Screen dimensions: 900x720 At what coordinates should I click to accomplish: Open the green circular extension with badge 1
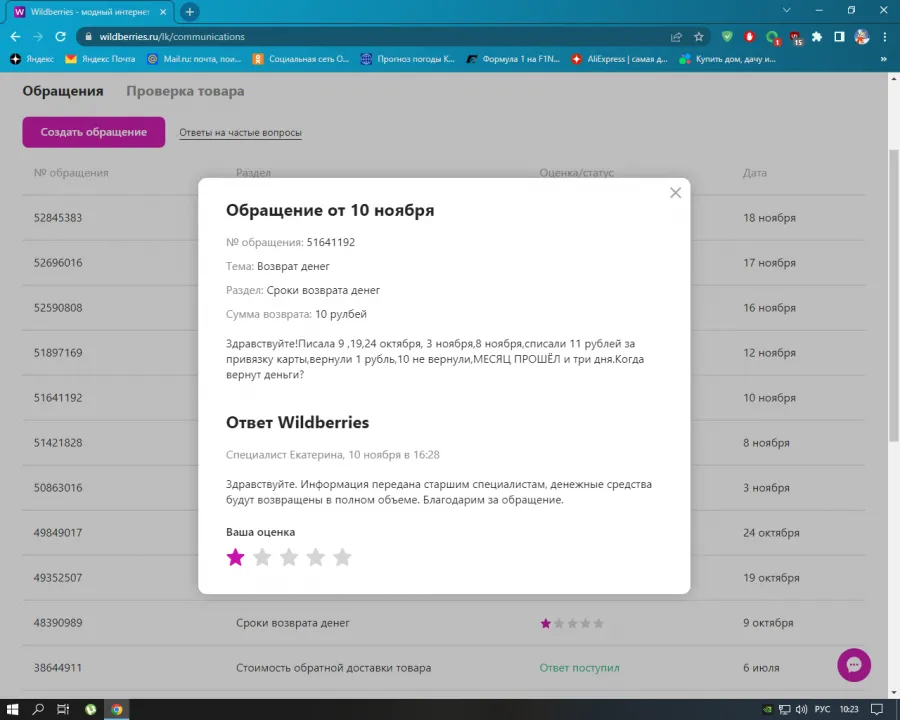tap(773, 38)
